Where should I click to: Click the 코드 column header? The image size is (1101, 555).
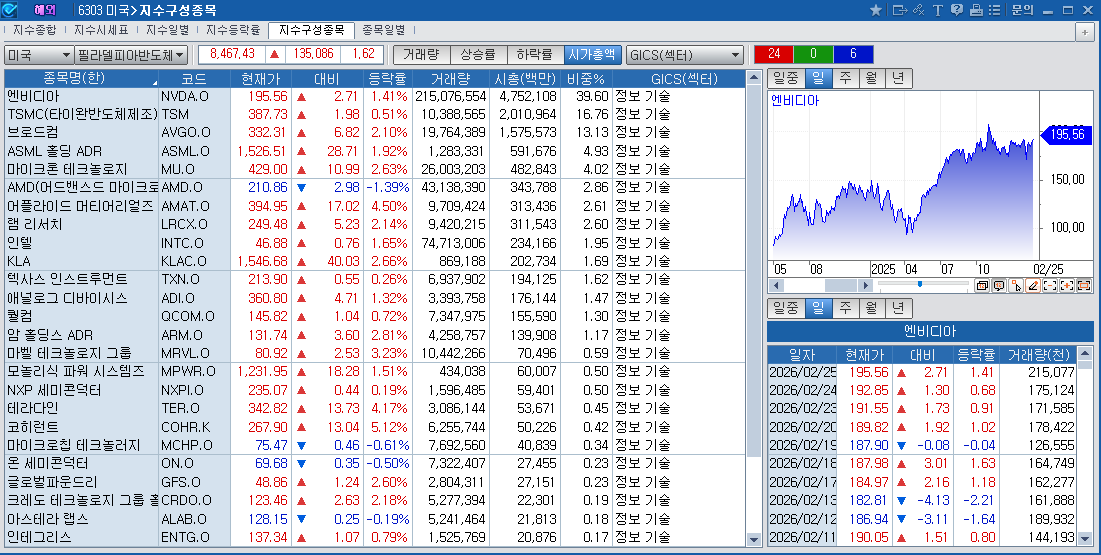(x=195, y=78)
